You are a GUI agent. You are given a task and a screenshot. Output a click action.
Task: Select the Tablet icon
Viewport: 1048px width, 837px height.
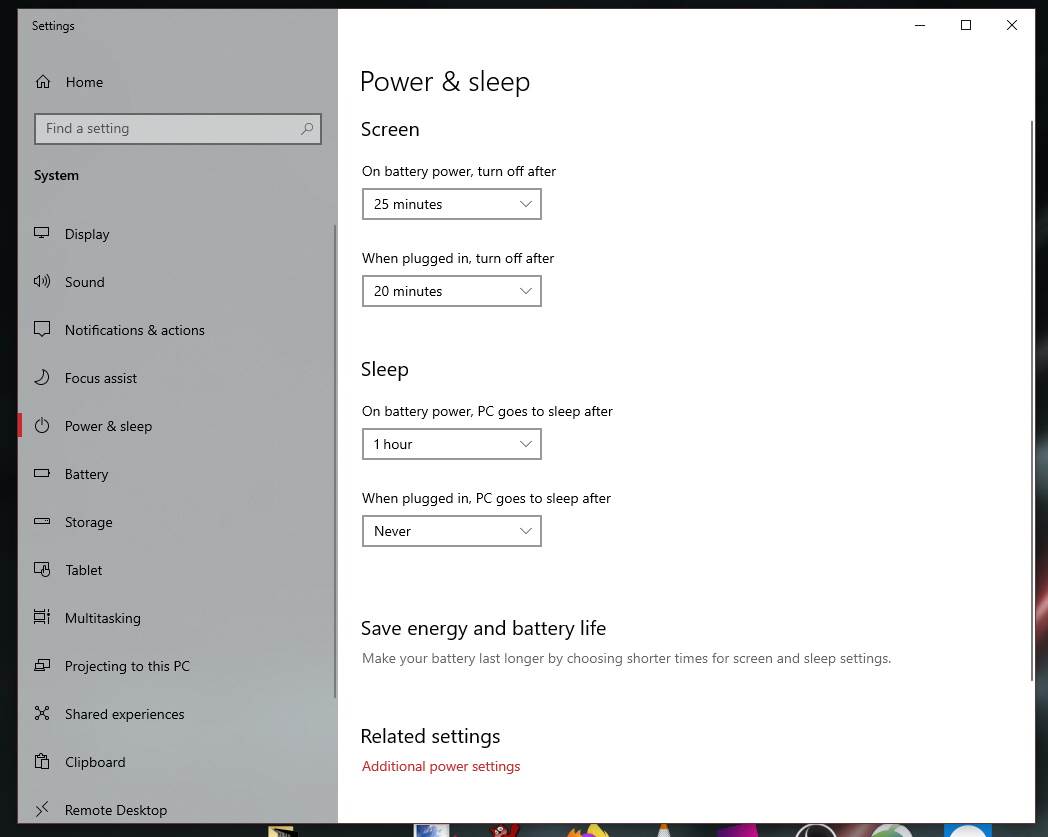tap(41, 570)
